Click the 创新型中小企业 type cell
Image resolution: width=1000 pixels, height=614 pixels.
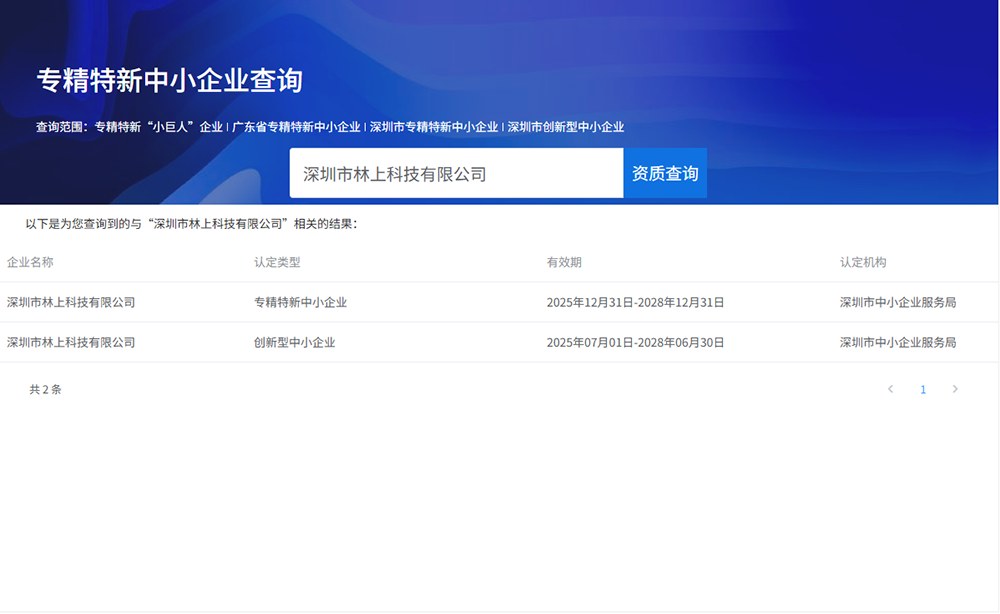click(294, 342)
